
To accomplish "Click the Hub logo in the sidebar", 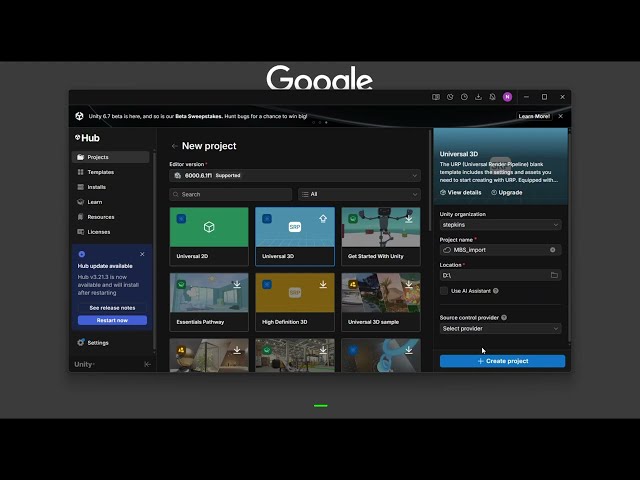I will point(87,138).
